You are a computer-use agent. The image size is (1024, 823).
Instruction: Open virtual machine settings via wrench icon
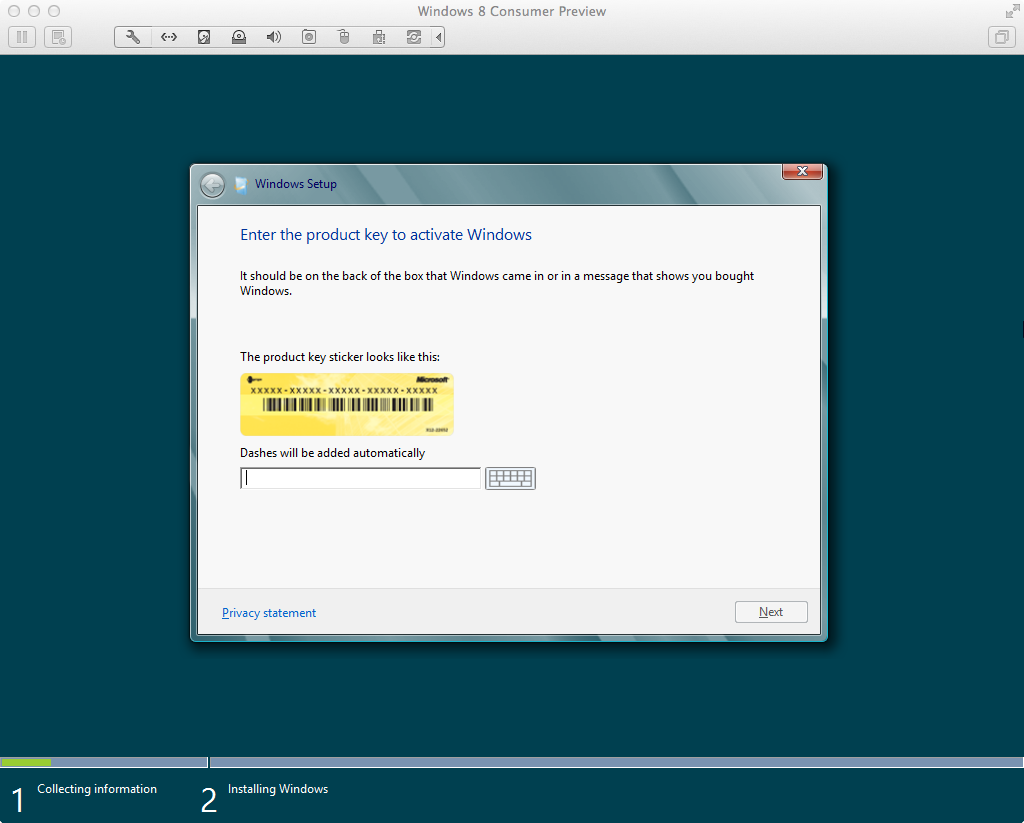point(132,36)
